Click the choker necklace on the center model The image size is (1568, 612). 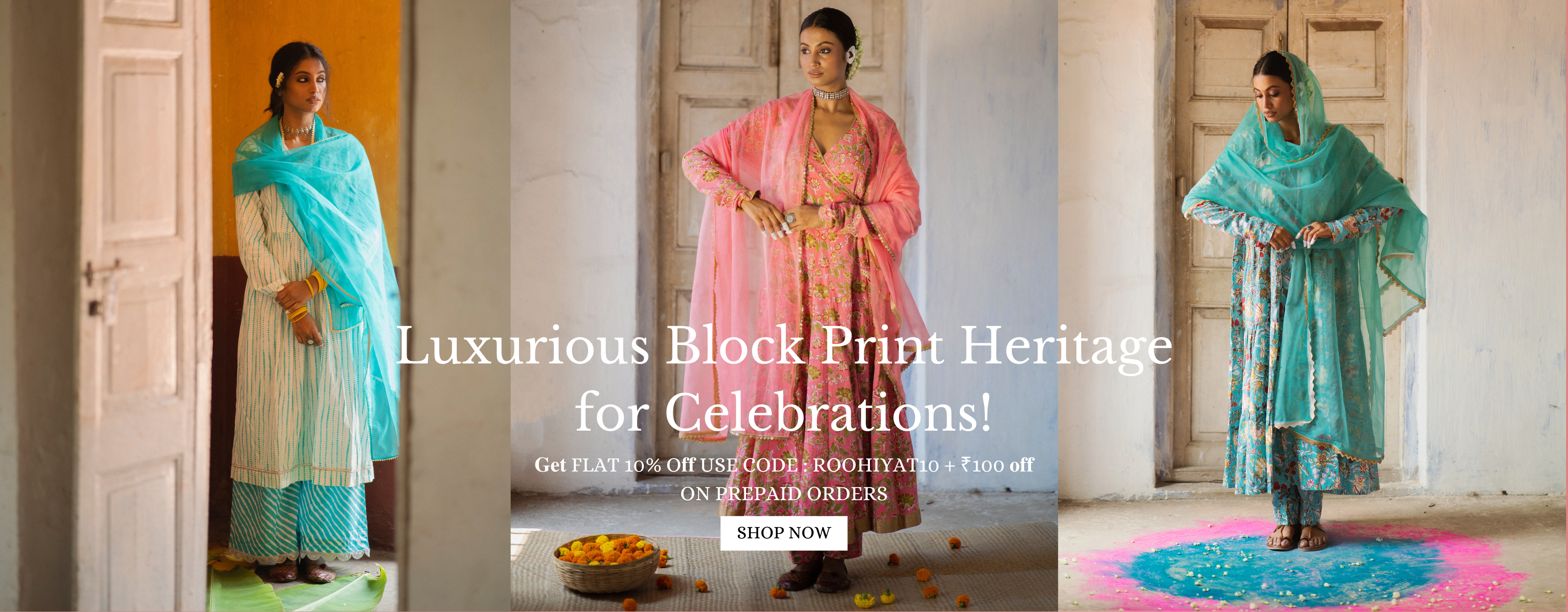click(830, 94)
